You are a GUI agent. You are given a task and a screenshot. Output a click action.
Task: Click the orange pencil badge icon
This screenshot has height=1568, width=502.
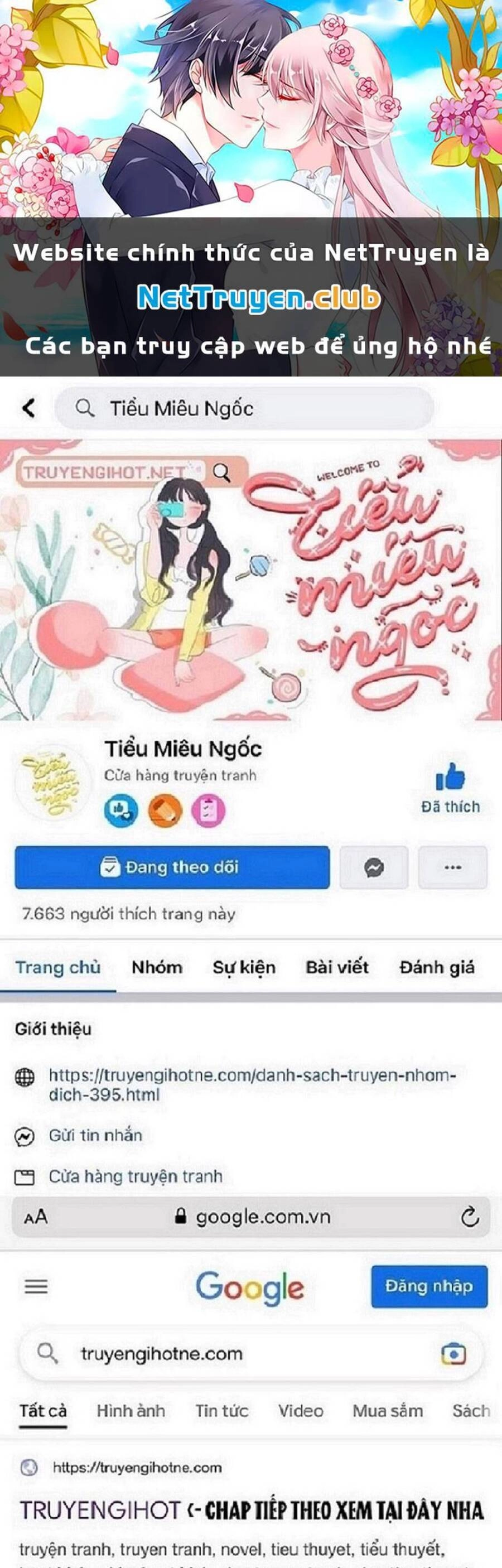(x=165, y=810)
